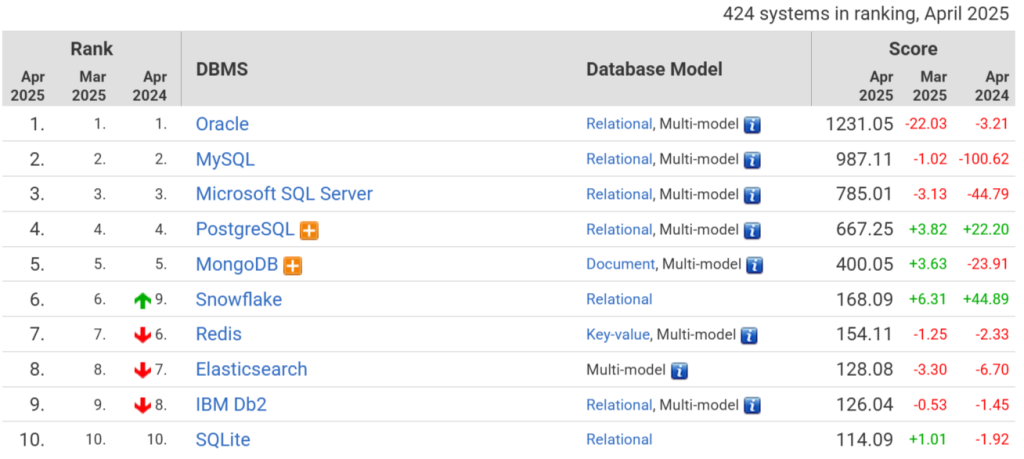Click the Database Model column header
The image size is (1024, 459).
tap(654, 69)
